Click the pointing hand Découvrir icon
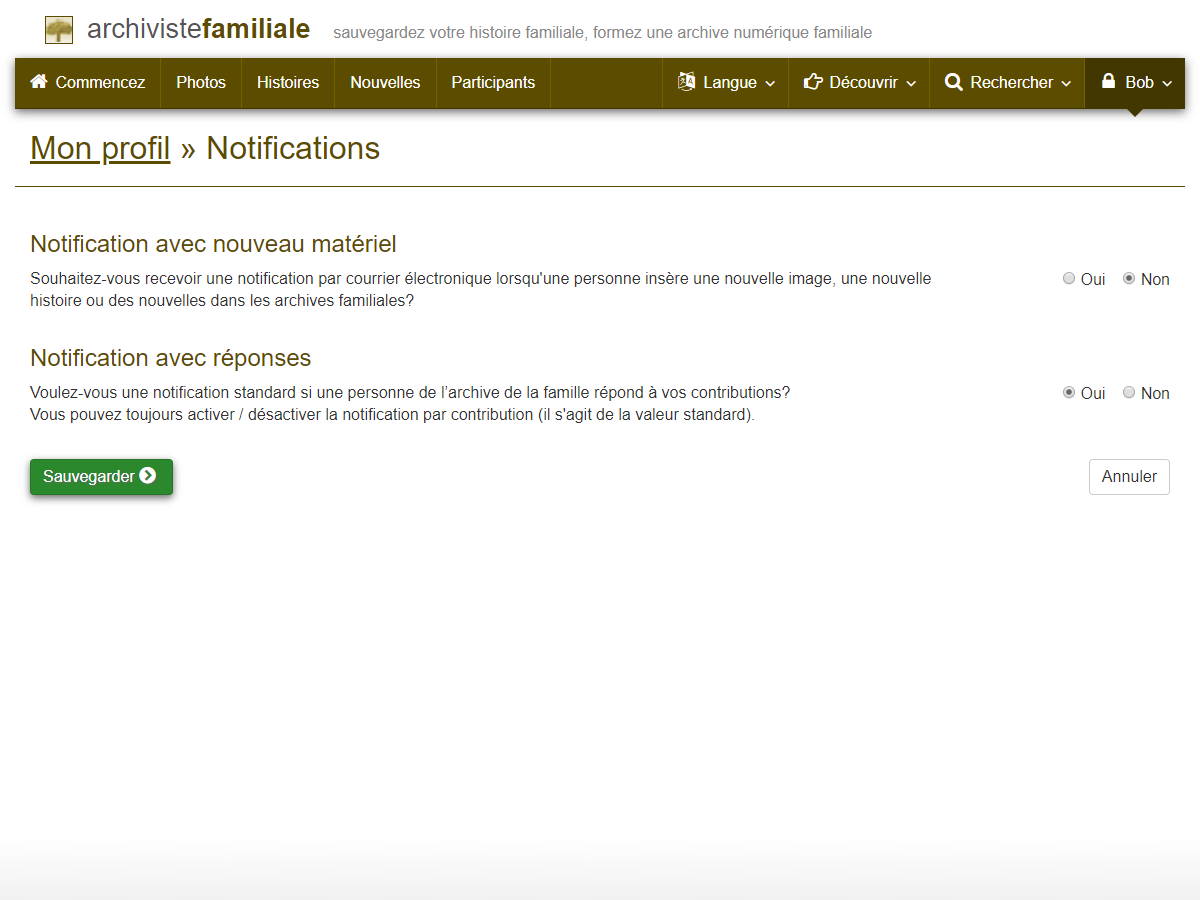Viewport: 1200px width, 900px height. [x=813, y=82]
